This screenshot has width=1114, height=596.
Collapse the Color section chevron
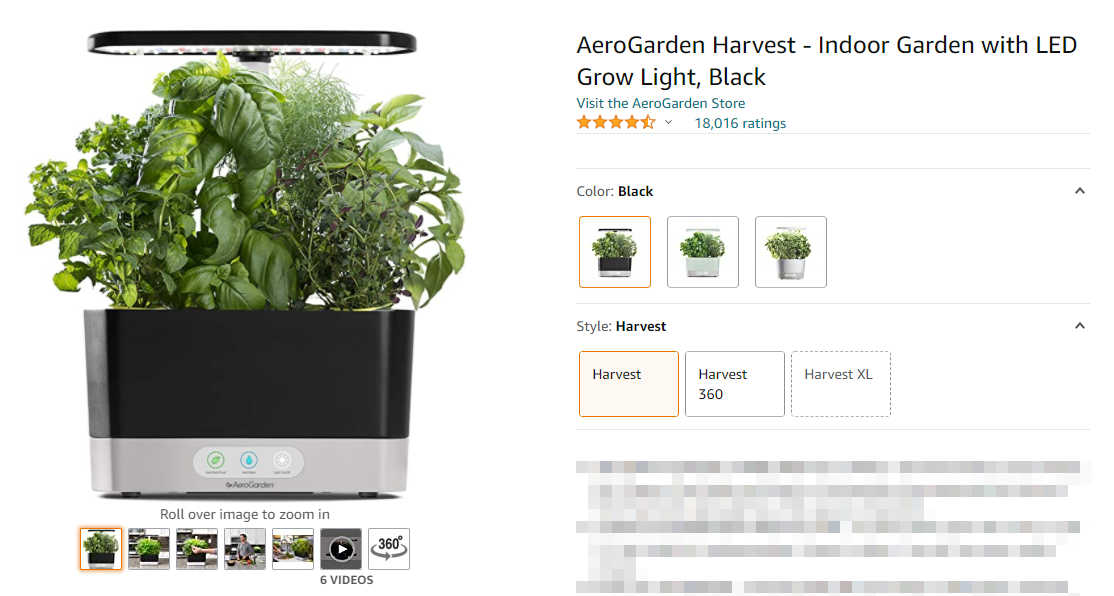(x=1080, y=190)
